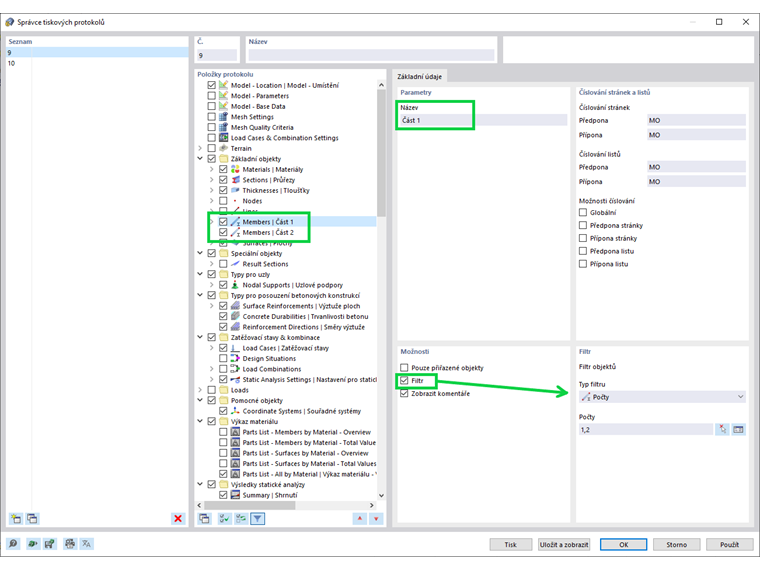Click the Sections | Průřezy icon
This screenshot has width=760, height=570.
tap(235, 180)
